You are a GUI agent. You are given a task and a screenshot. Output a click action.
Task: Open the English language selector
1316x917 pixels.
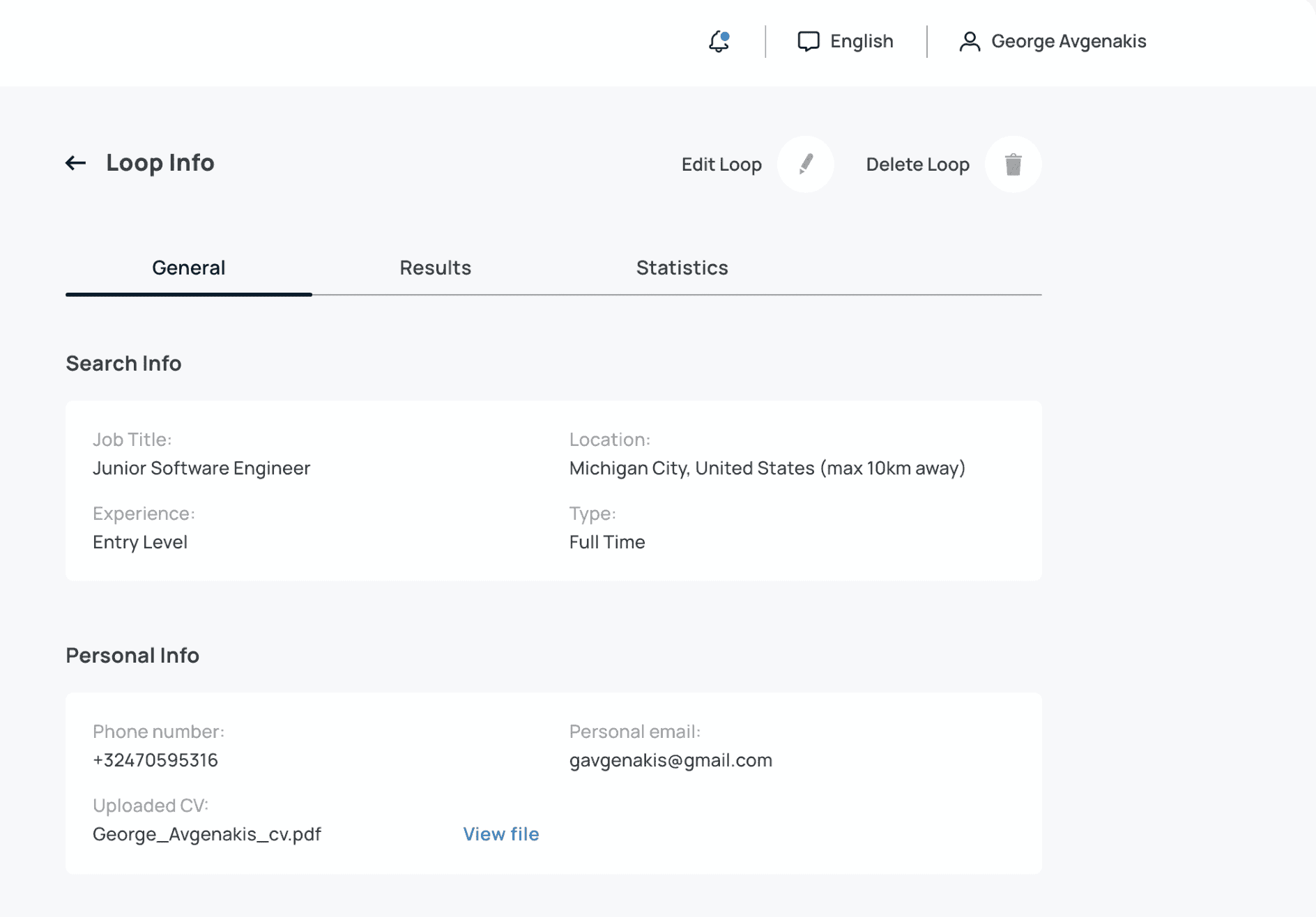click(862, 42)
